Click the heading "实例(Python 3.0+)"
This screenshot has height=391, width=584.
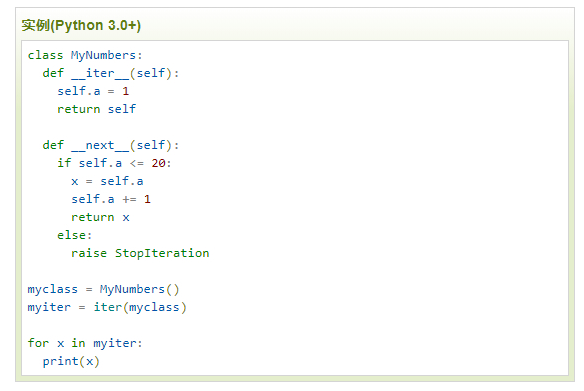pyautogui.click(x=81, y=25)
